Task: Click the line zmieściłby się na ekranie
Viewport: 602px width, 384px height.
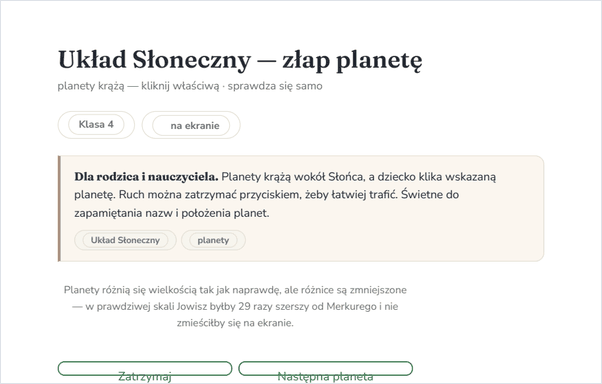Action: pyautogui.click(x=235, y=323)
